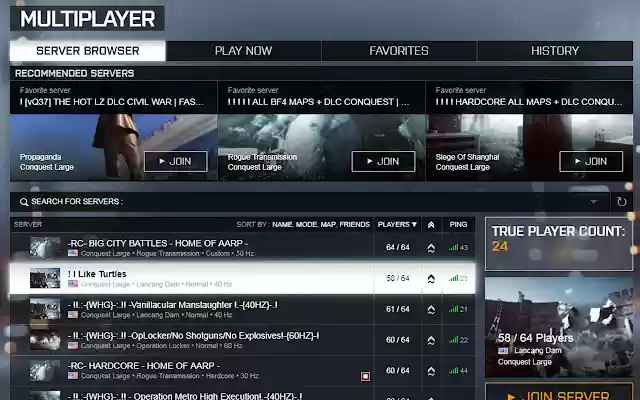Click the US flag in server preview panel
The height and width of the screenshot is (400, 640).
[503, 351]
